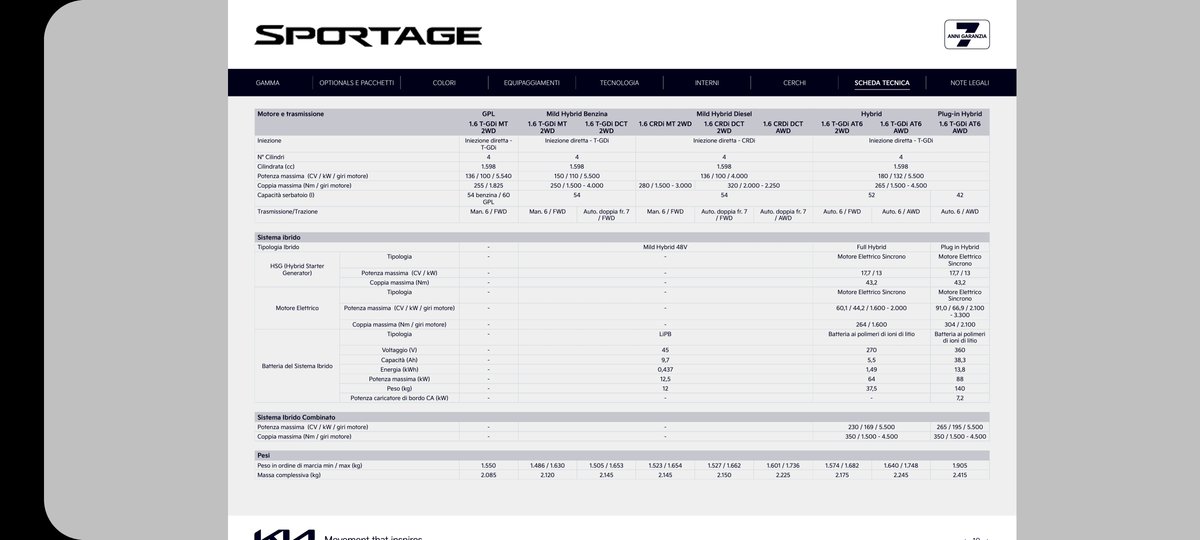1200x540 pixels.
Task: Click the 'Peso (kg)' row label
Action: tap(399, 388)
